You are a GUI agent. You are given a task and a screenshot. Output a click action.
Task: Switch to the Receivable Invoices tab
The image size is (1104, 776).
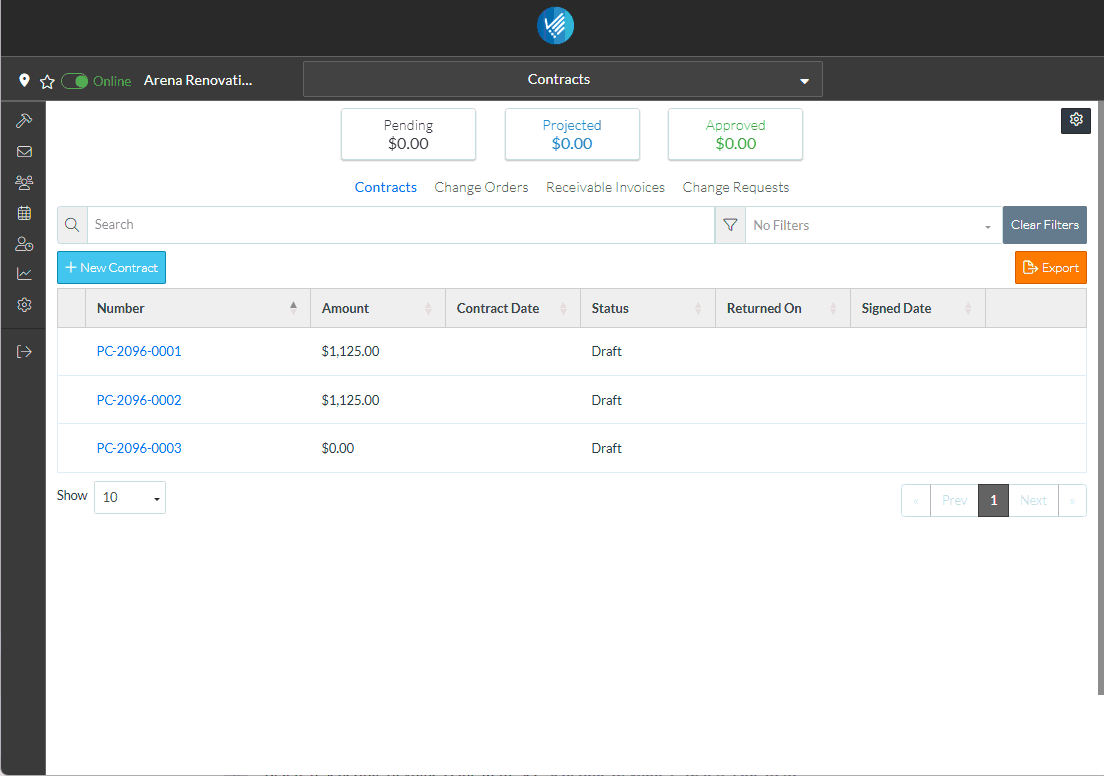tap(605, 187)
